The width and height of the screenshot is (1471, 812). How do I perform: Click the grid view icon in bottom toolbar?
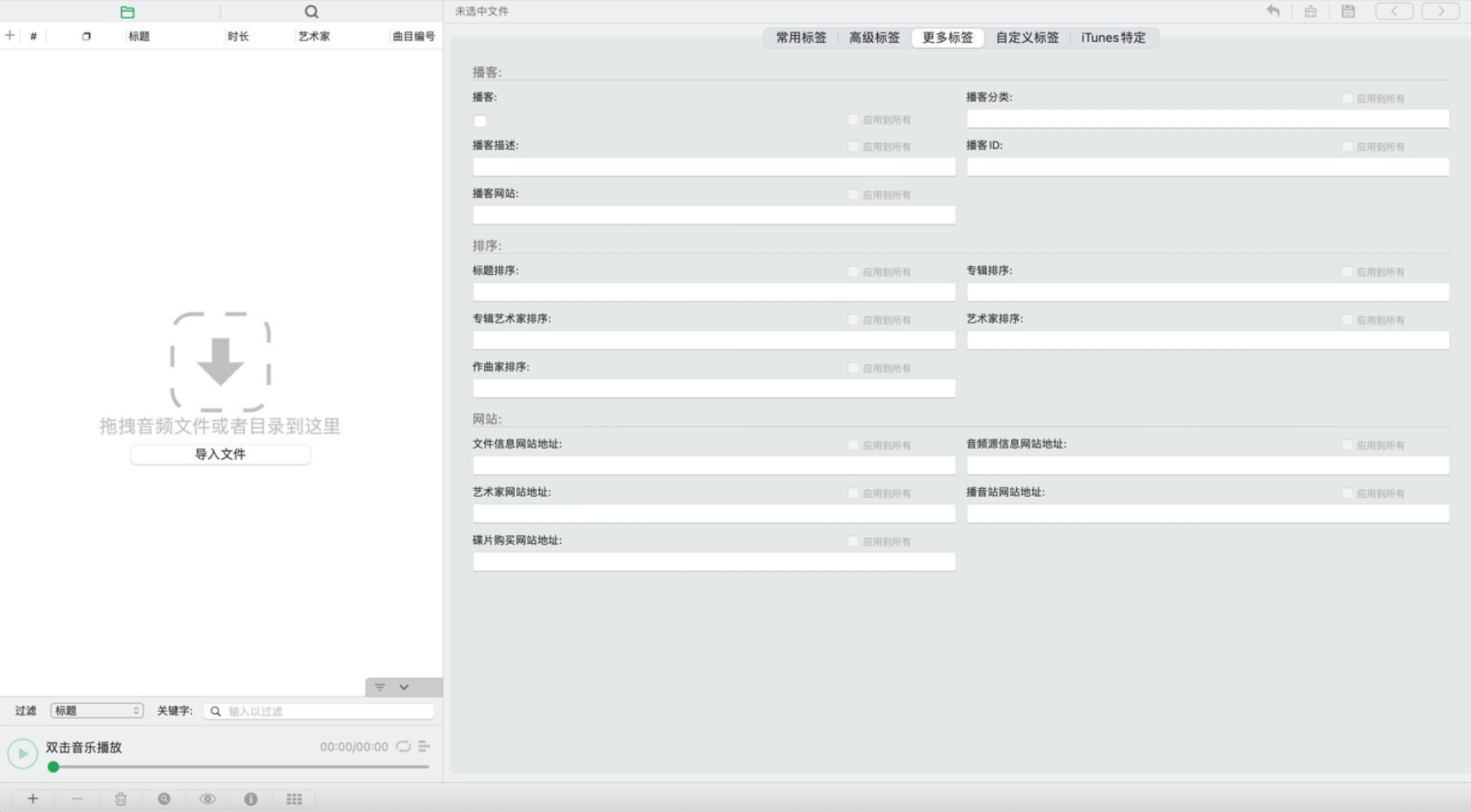coord(295,798)
